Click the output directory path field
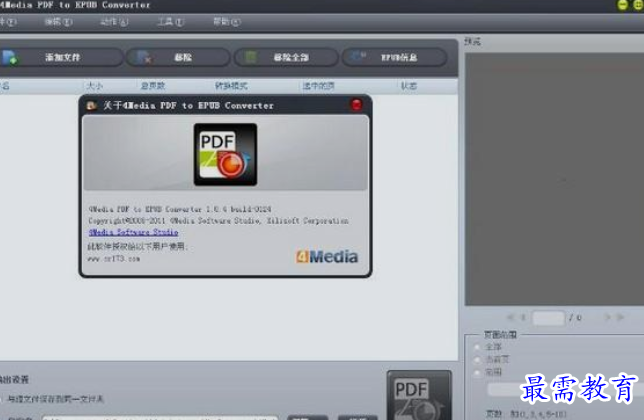Image resolution: width=644 pixels, height=420 pixels. (x=160, y=418)
